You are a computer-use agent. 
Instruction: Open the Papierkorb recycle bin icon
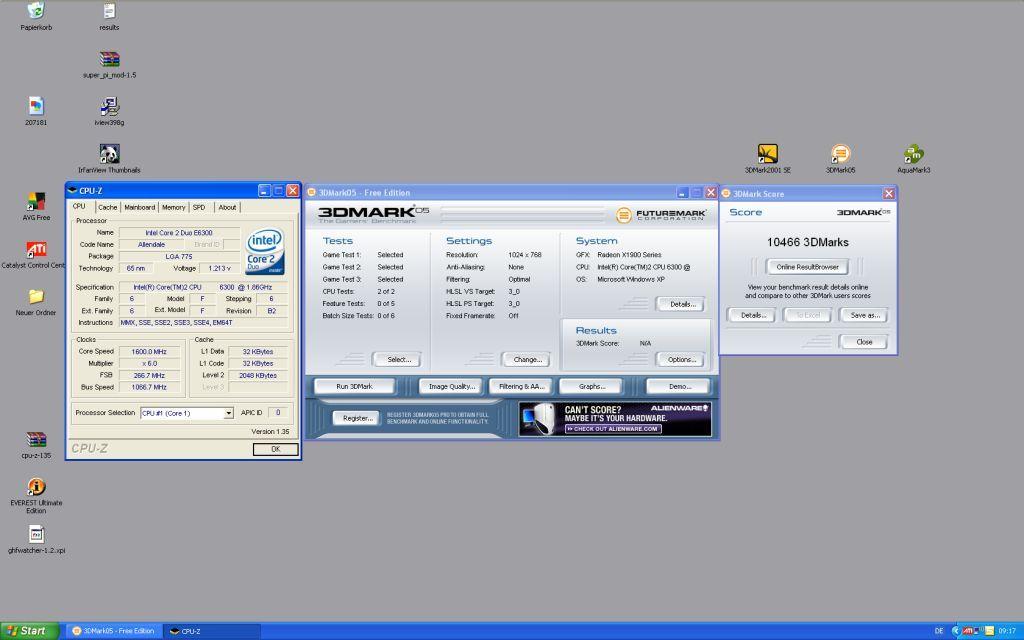[36, 11]
